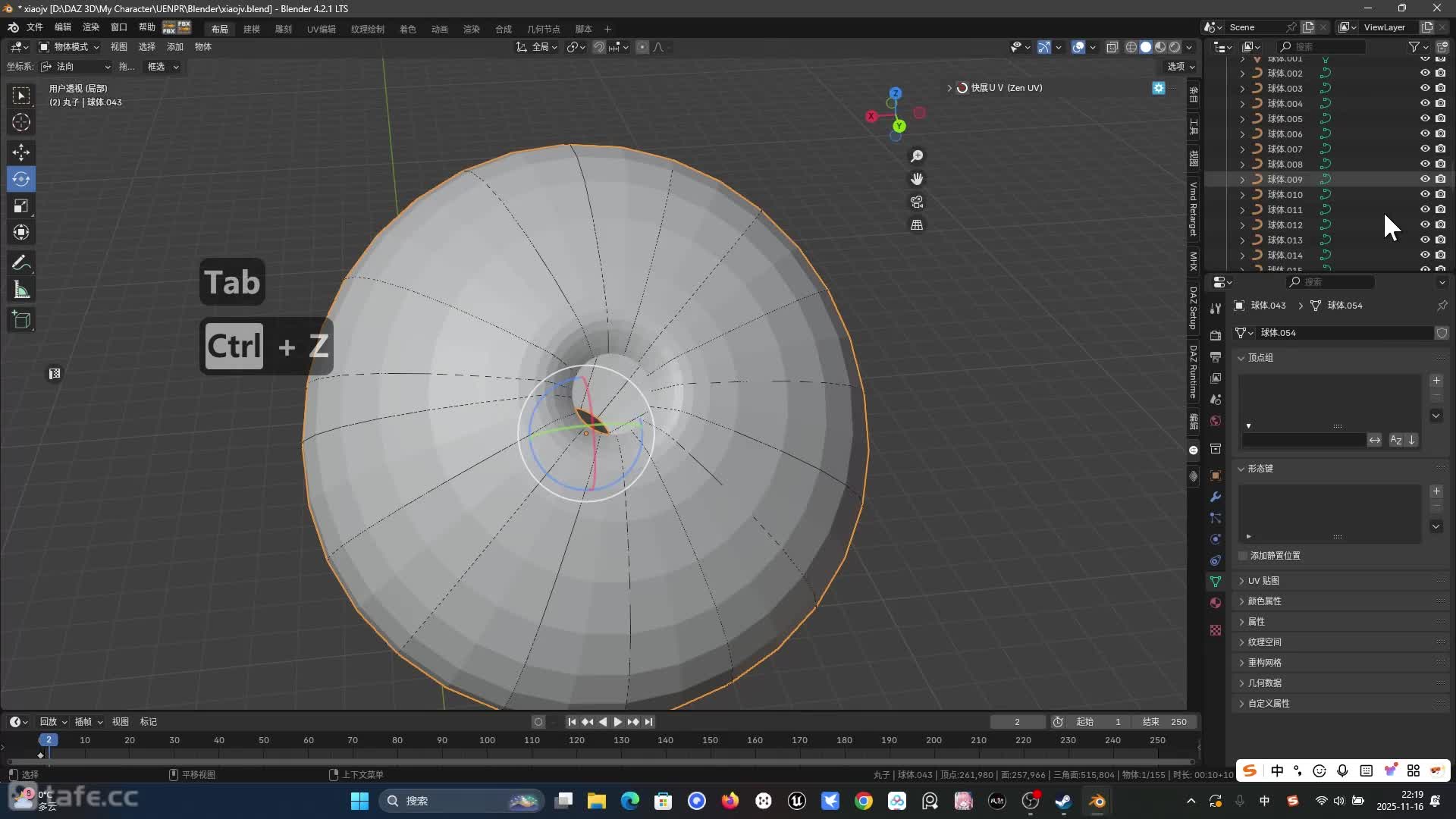The height and width of the screenshot is (819, 1456).
Task: Switch to the UV编辑 workspace tab
Action: click(321, 29)
